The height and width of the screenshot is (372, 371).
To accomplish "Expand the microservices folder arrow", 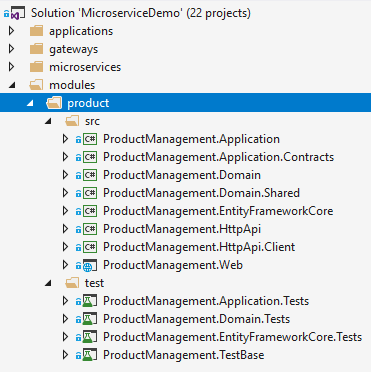I will tap(12, 67).
